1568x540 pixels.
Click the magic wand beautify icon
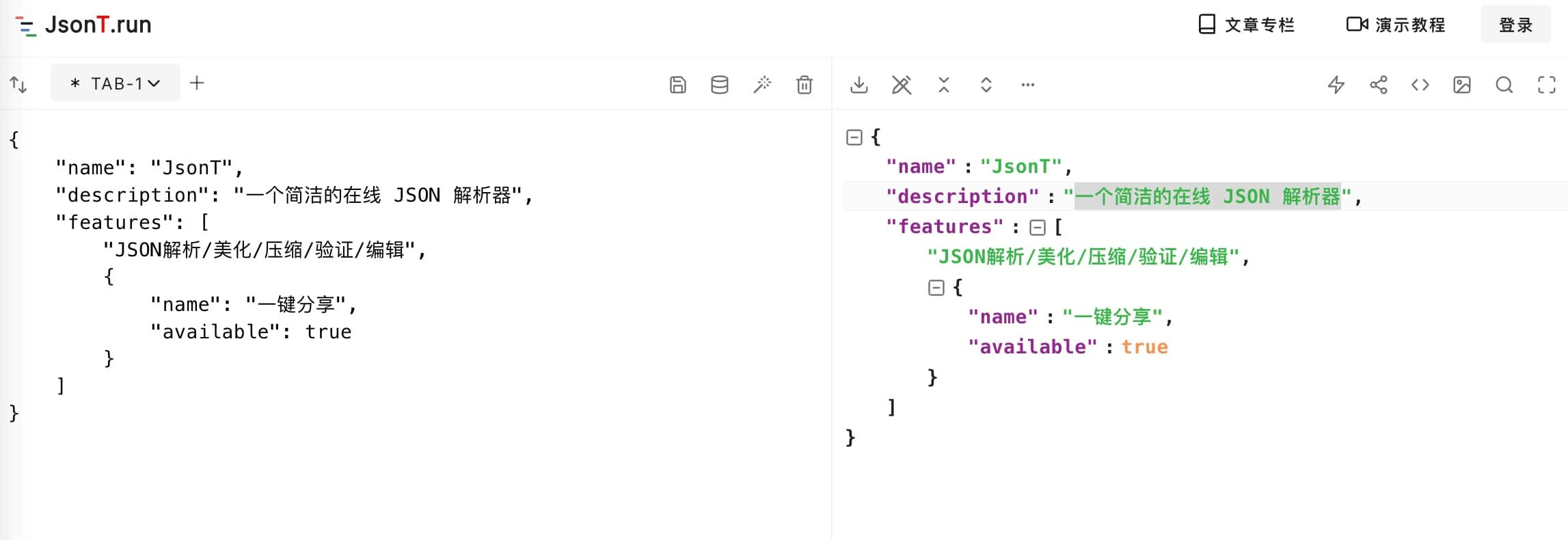pyautogui.click(x=762, y=85)
